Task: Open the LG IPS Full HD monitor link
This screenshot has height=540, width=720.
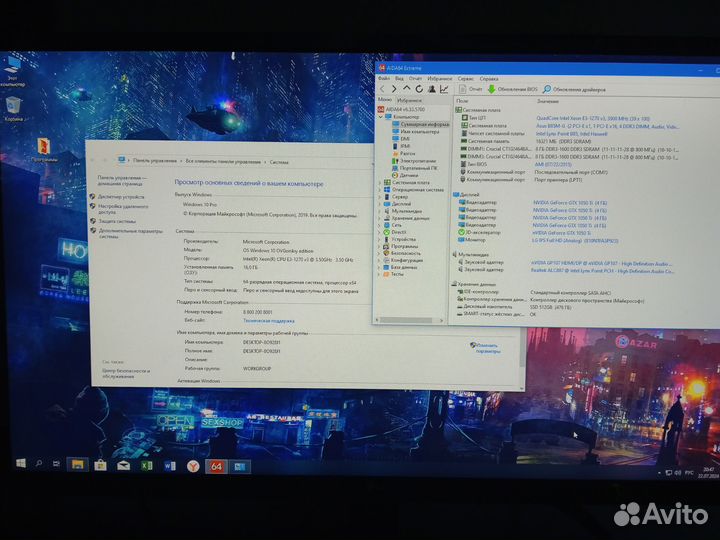Action: 574,240
